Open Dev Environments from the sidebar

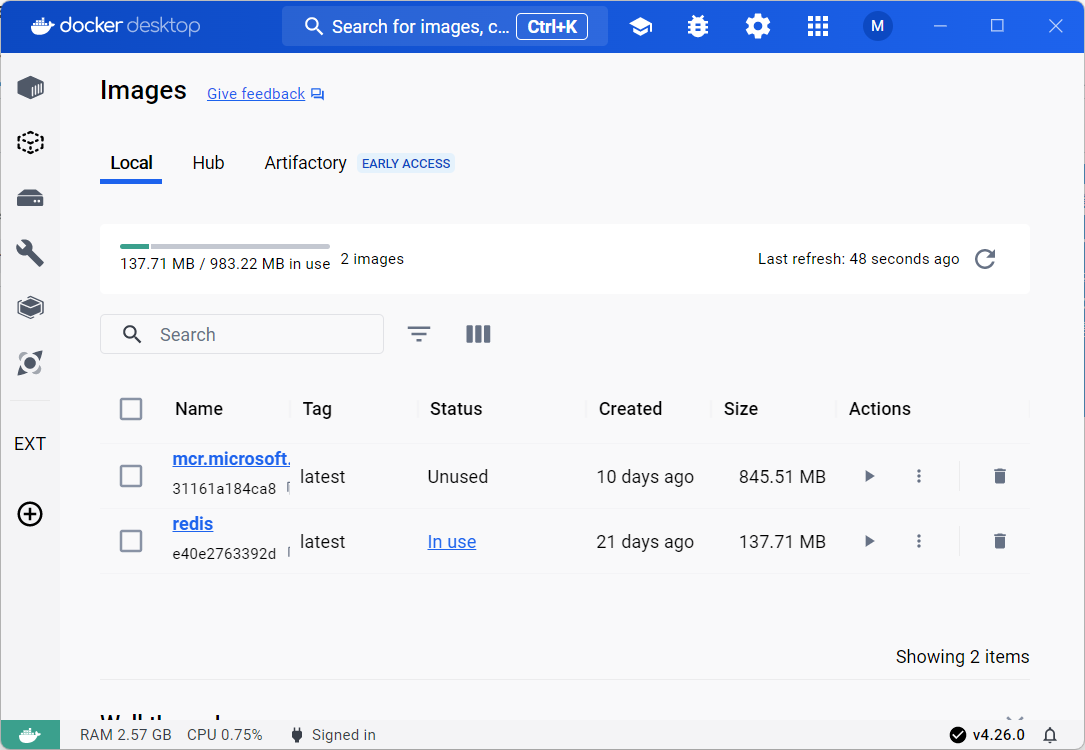[30, 307]
